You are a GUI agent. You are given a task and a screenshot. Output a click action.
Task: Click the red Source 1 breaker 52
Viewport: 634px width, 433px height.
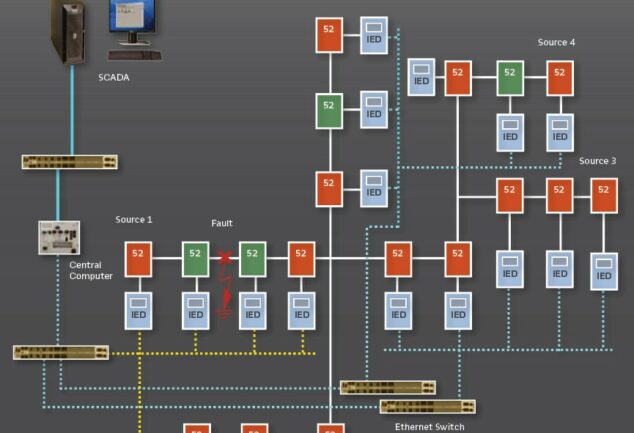[139, 258]
